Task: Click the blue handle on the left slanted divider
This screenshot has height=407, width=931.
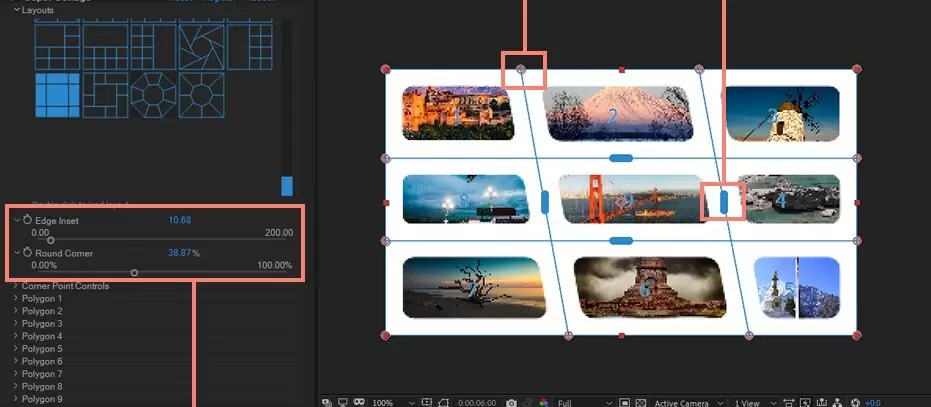Action: (x=544, y=202)
